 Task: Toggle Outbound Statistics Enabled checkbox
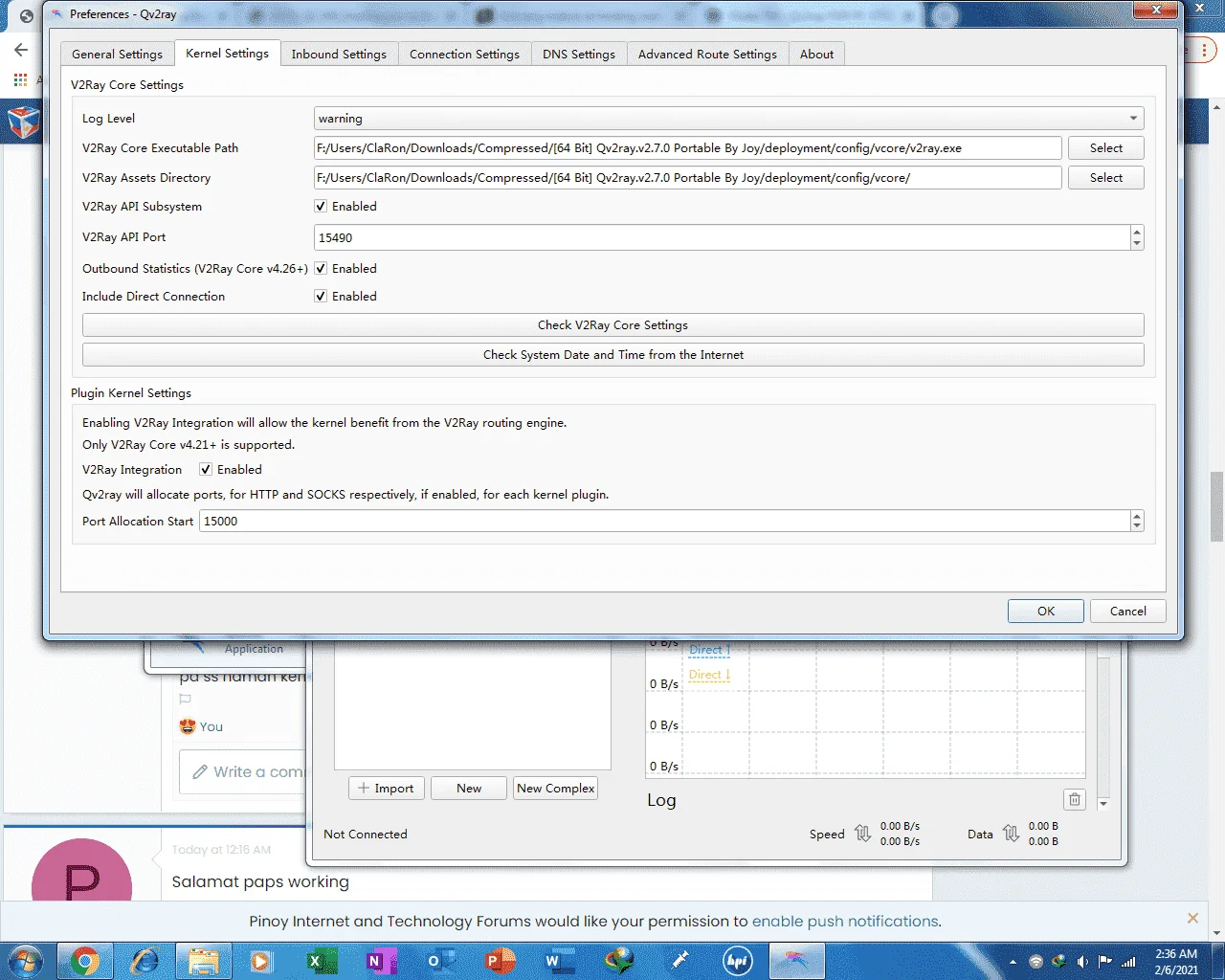(x=322, y=269)
